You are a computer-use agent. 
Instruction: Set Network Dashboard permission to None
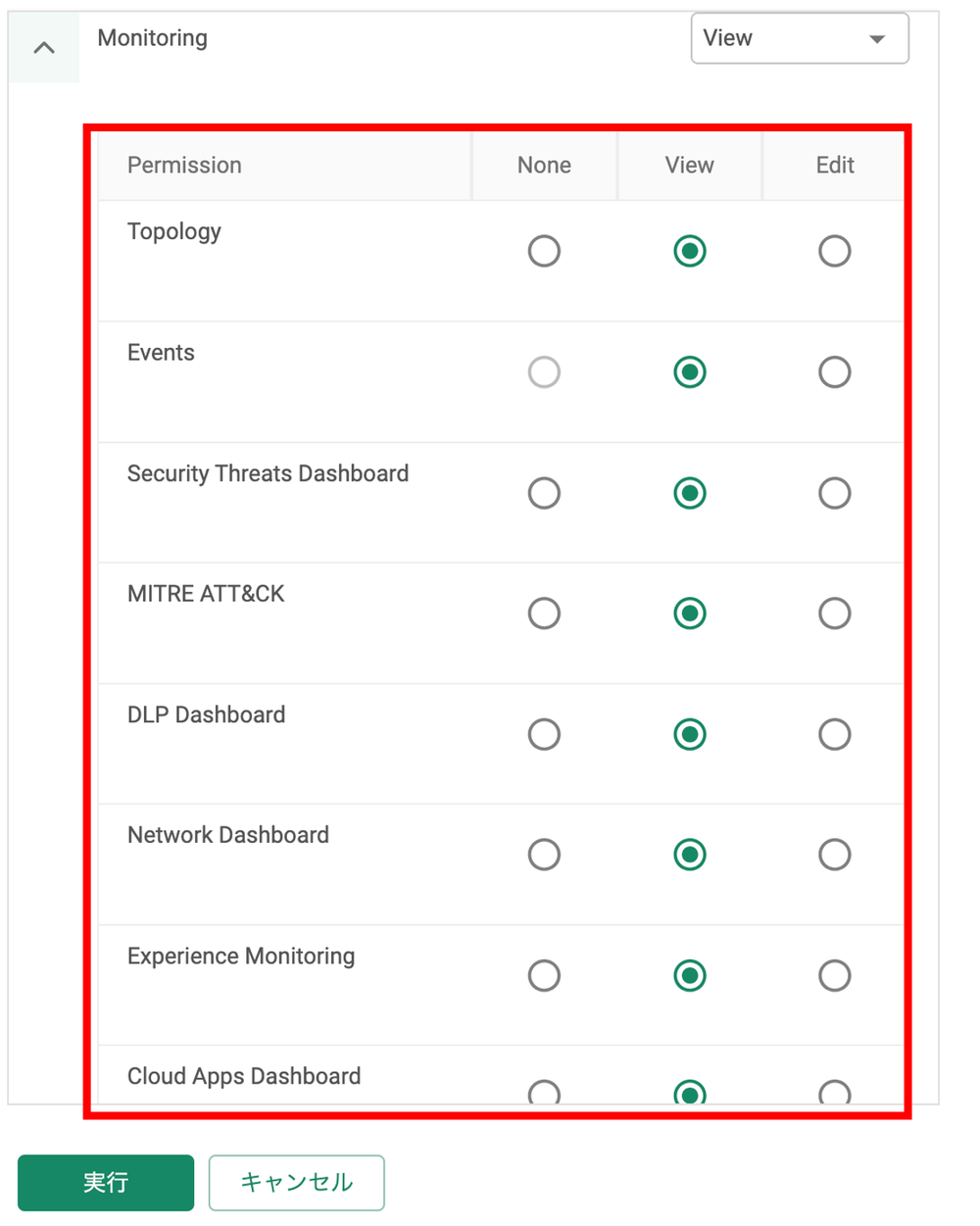pos(544,855)
